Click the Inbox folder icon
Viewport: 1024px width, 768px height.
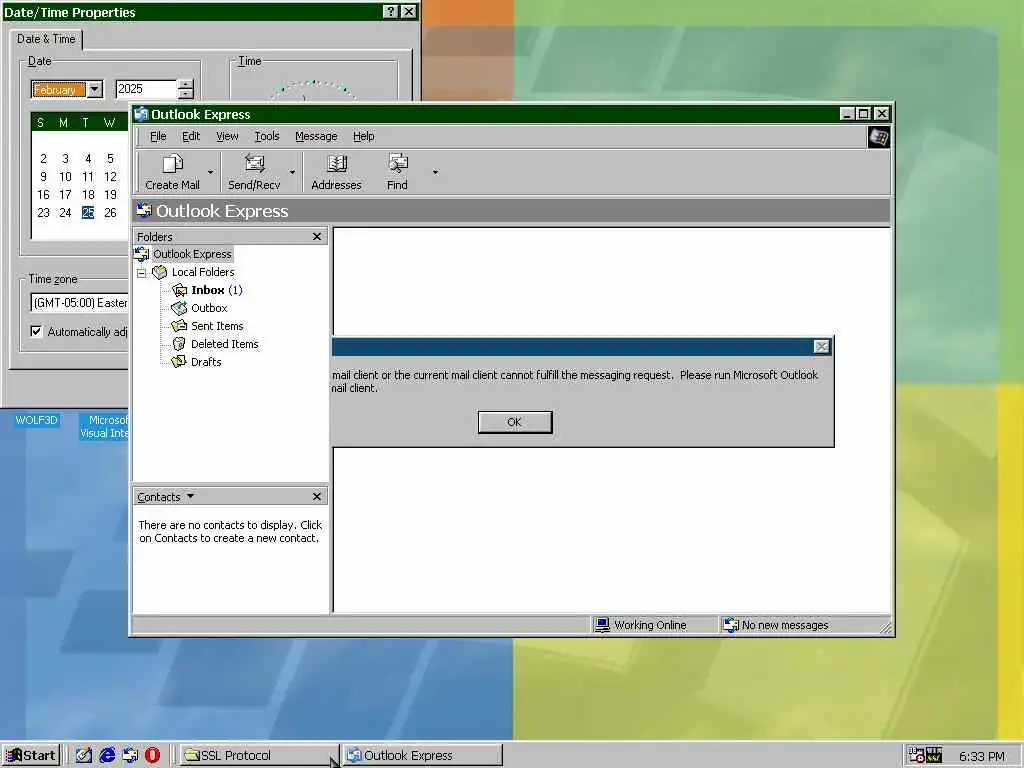(x=180, y=290)
